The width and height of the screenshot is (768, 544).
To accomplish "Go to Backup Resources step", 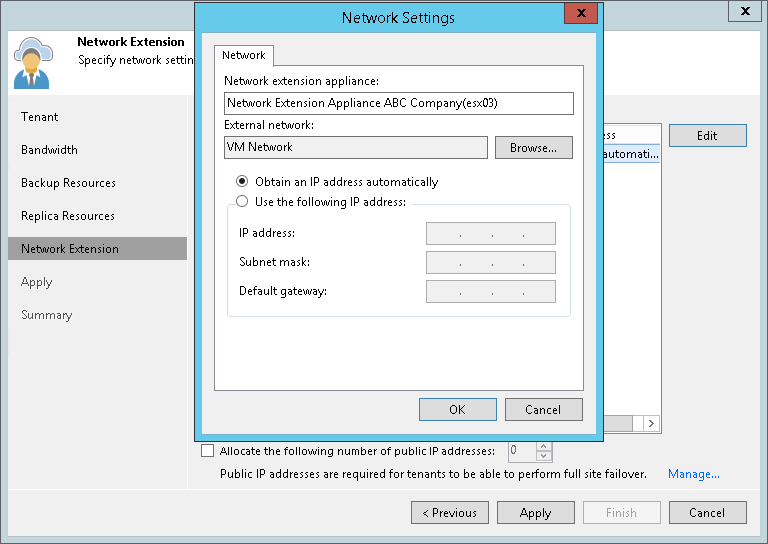I will 68,183.
